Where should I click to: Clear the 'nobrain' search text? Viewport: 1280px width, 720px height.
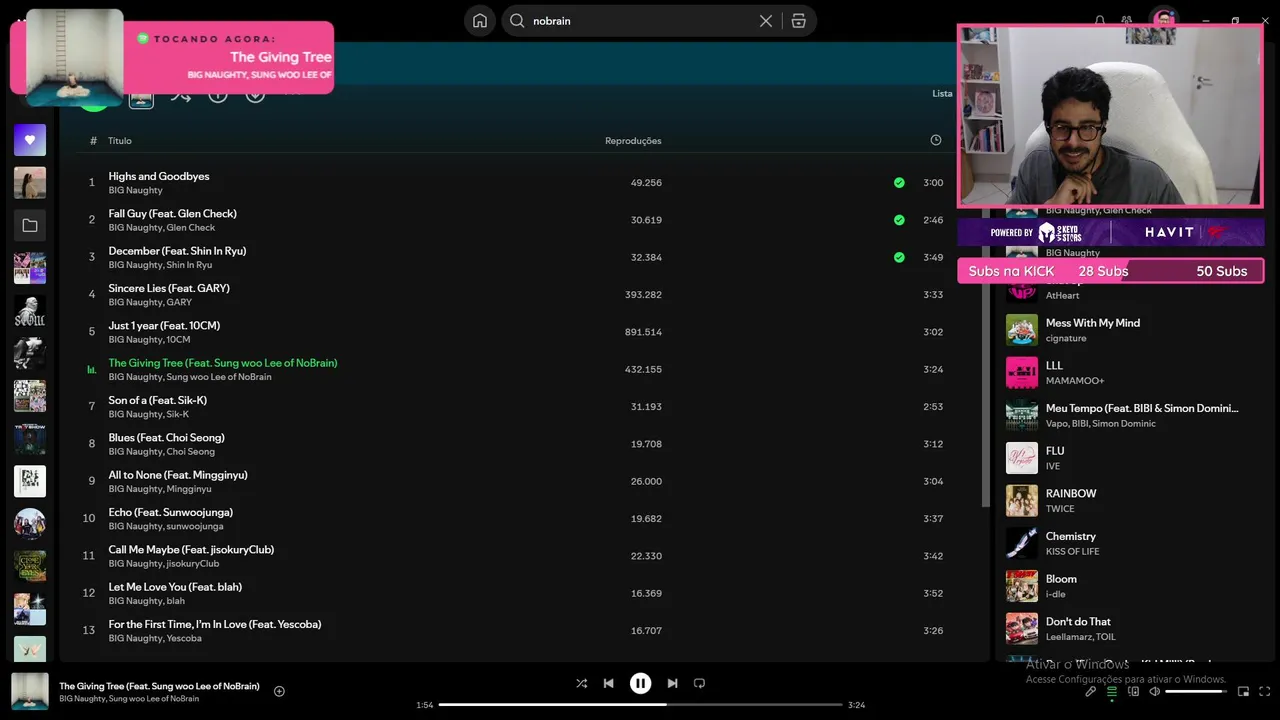pyautogui.click(x=766, y=21)
